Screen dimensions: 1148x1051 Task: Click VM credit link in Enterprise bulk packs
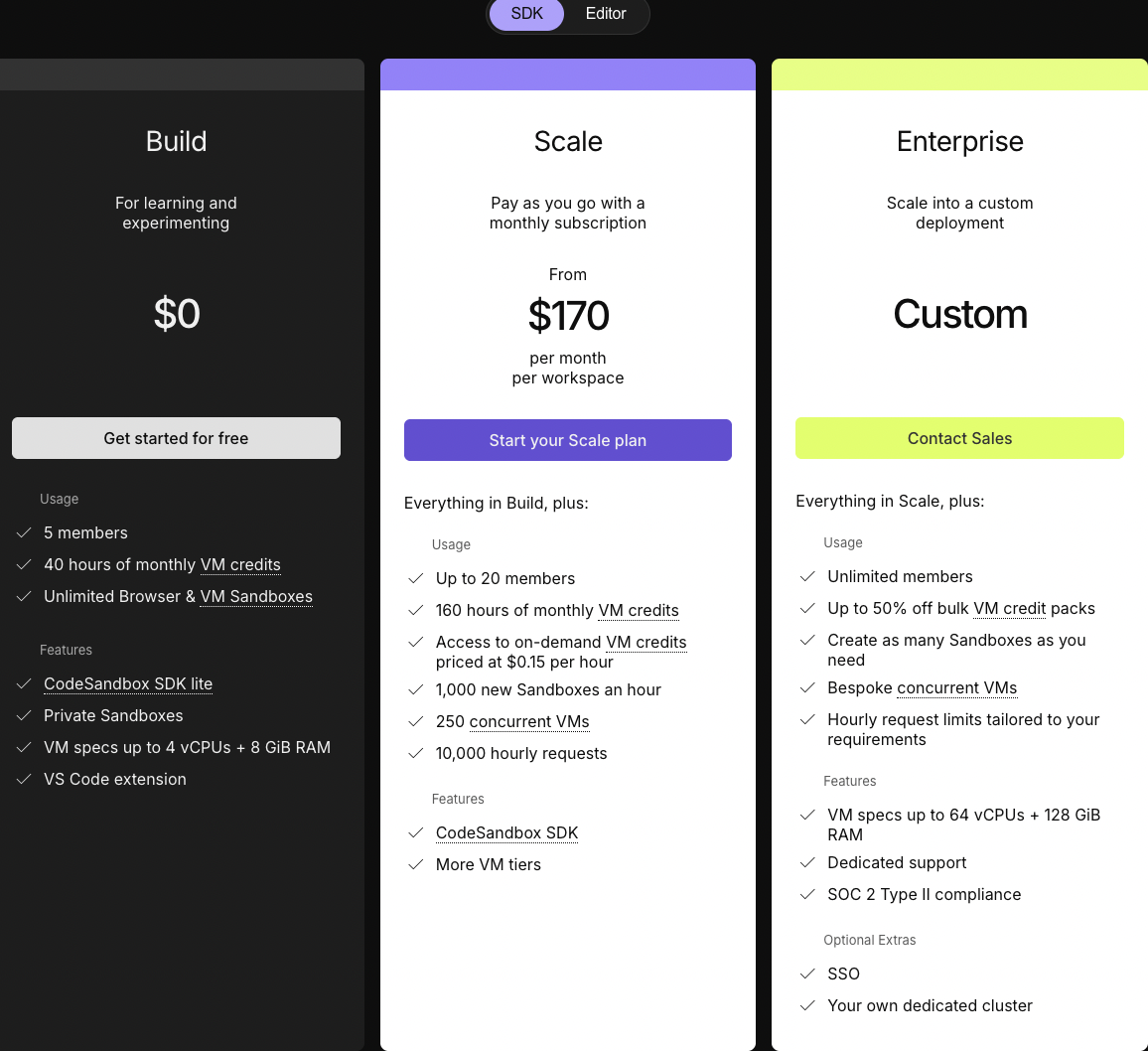click(x=1010, y=608)
